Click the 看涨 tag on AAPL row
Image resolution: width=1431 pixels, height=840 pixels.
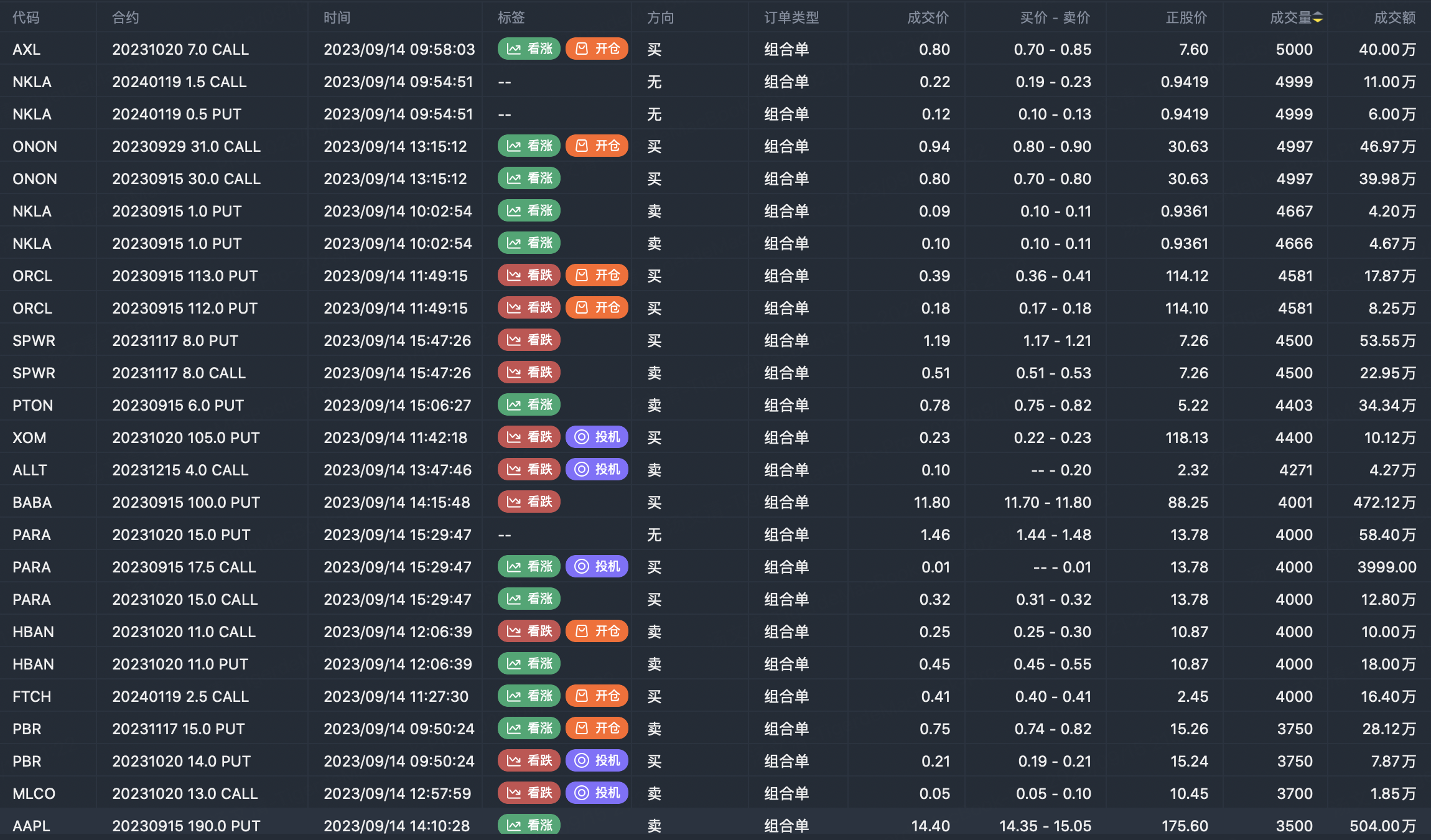coord(529,825)
